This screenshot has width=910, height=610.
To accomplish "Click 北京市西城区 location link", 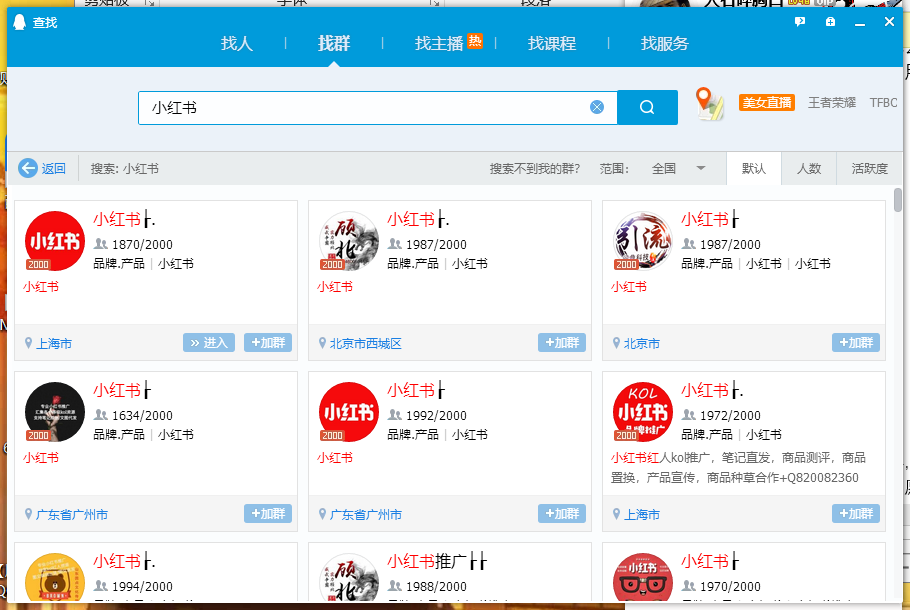I will [x=366, y=344].
